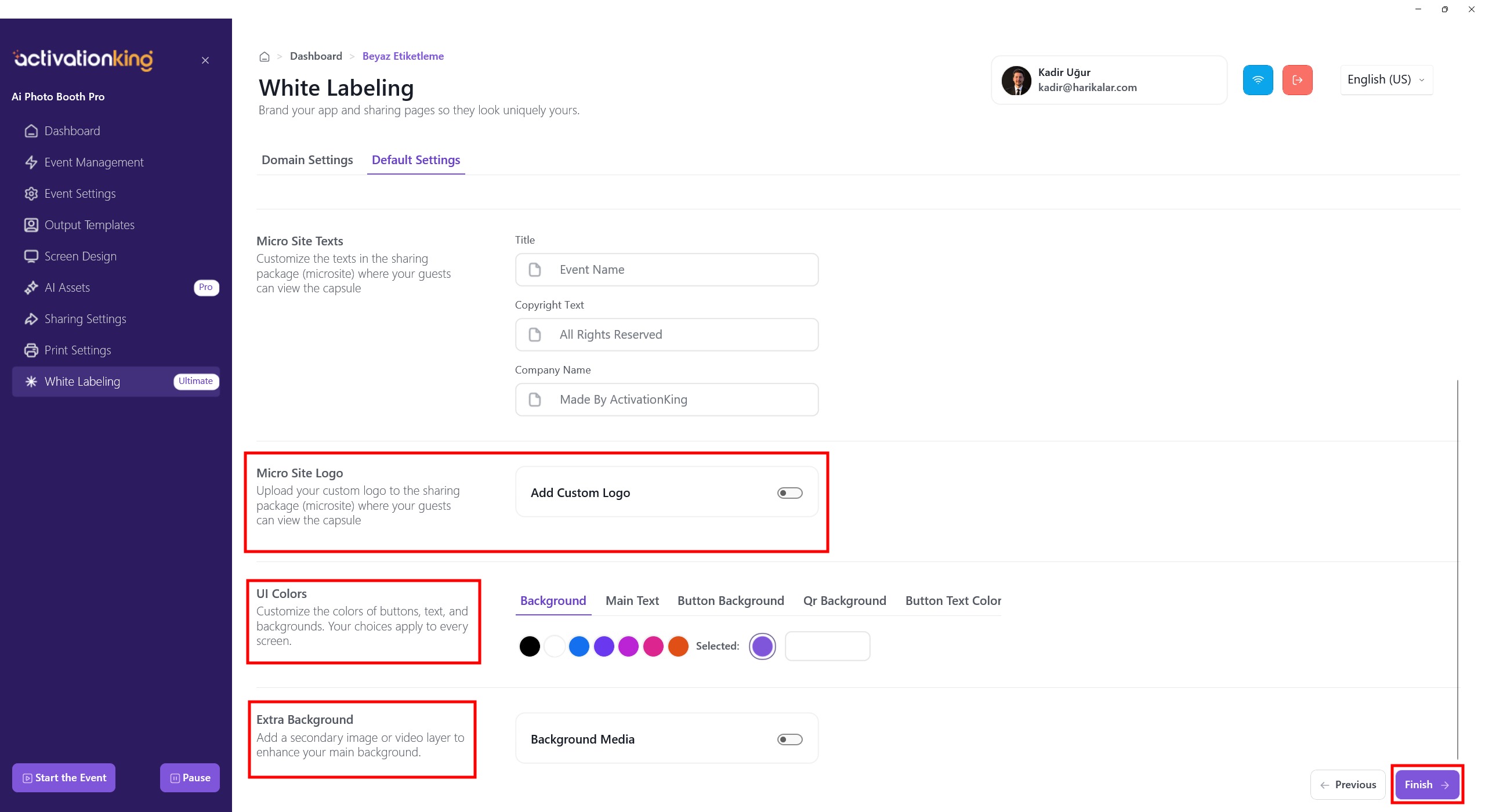Image resolution: width=1485 pixels, height=812 pixels.
Task: Click the home icon in breadcrumb
Action: click(x=265, y=57)
